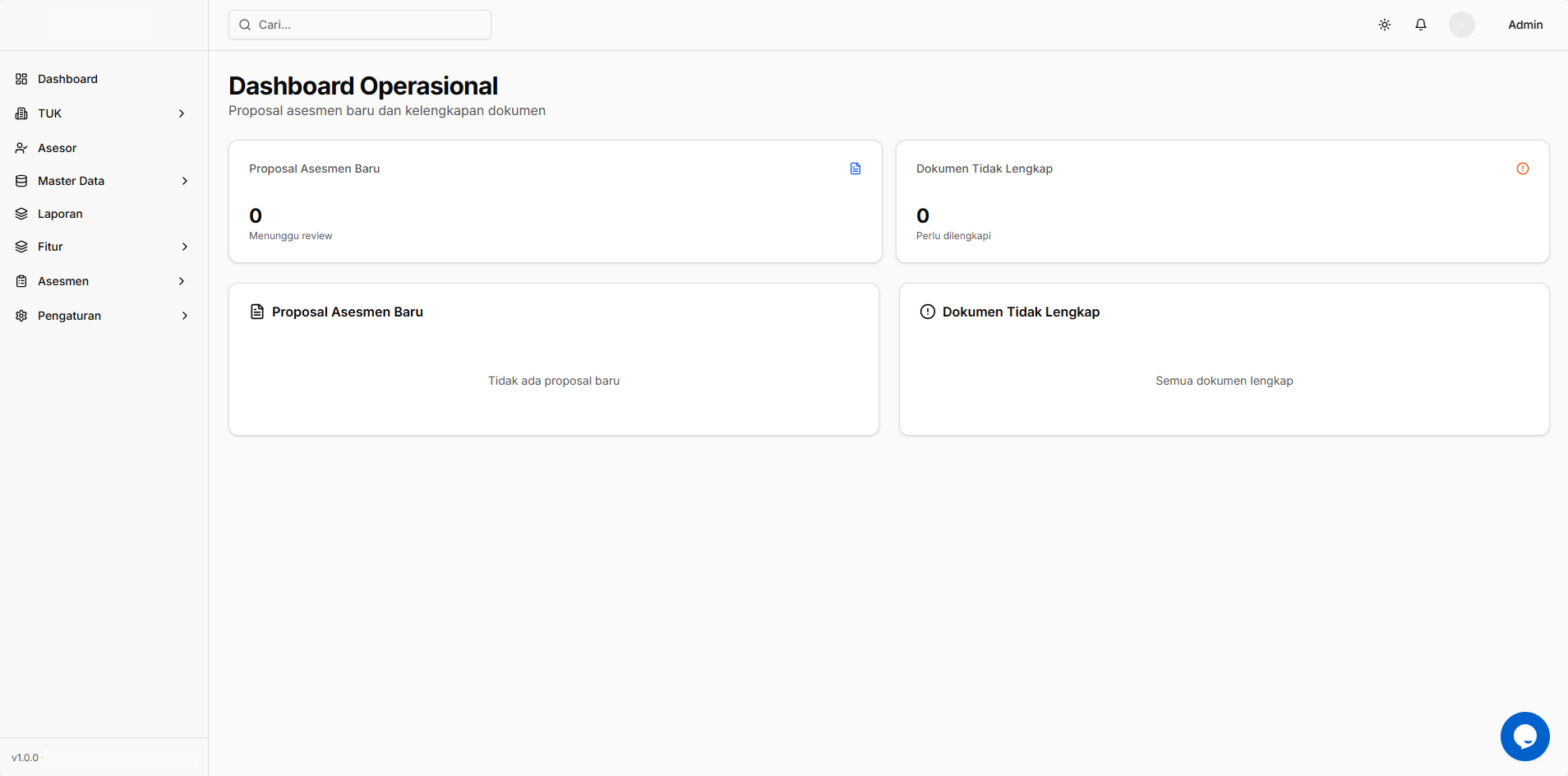Expand the TUK submenu chevron

182,113
